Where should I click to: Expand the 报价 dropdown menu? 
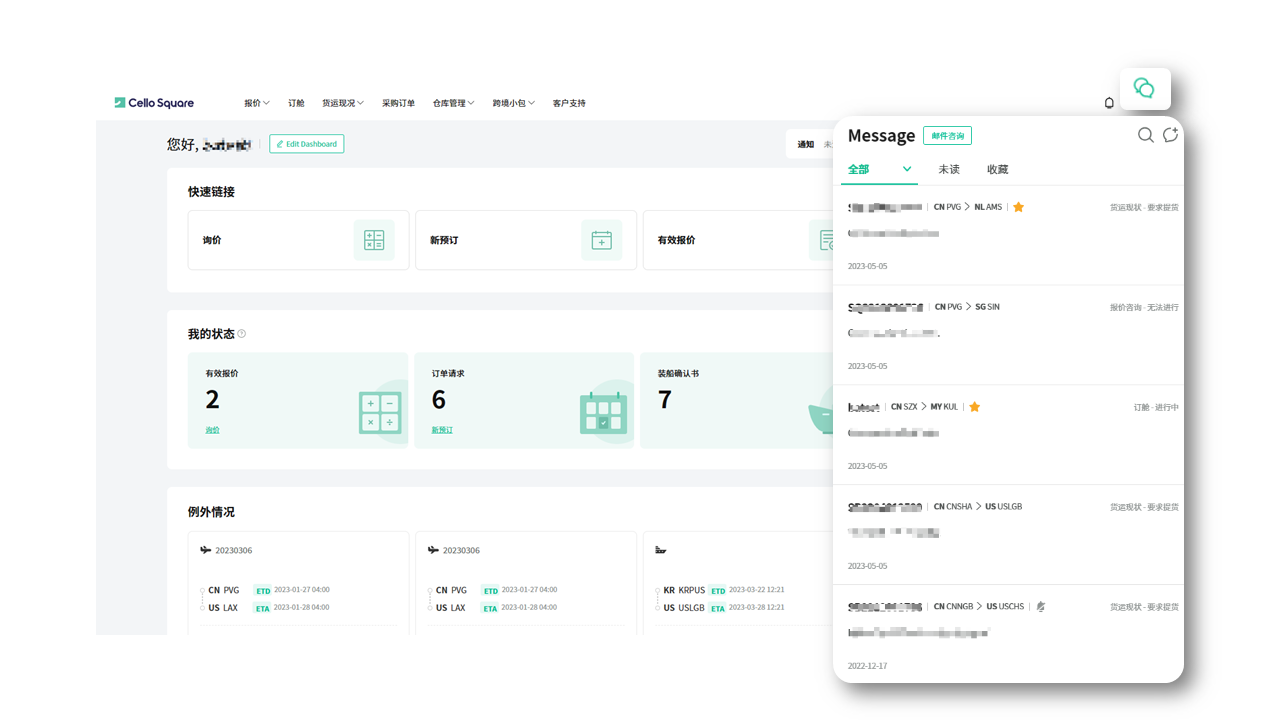coord(257,103)
